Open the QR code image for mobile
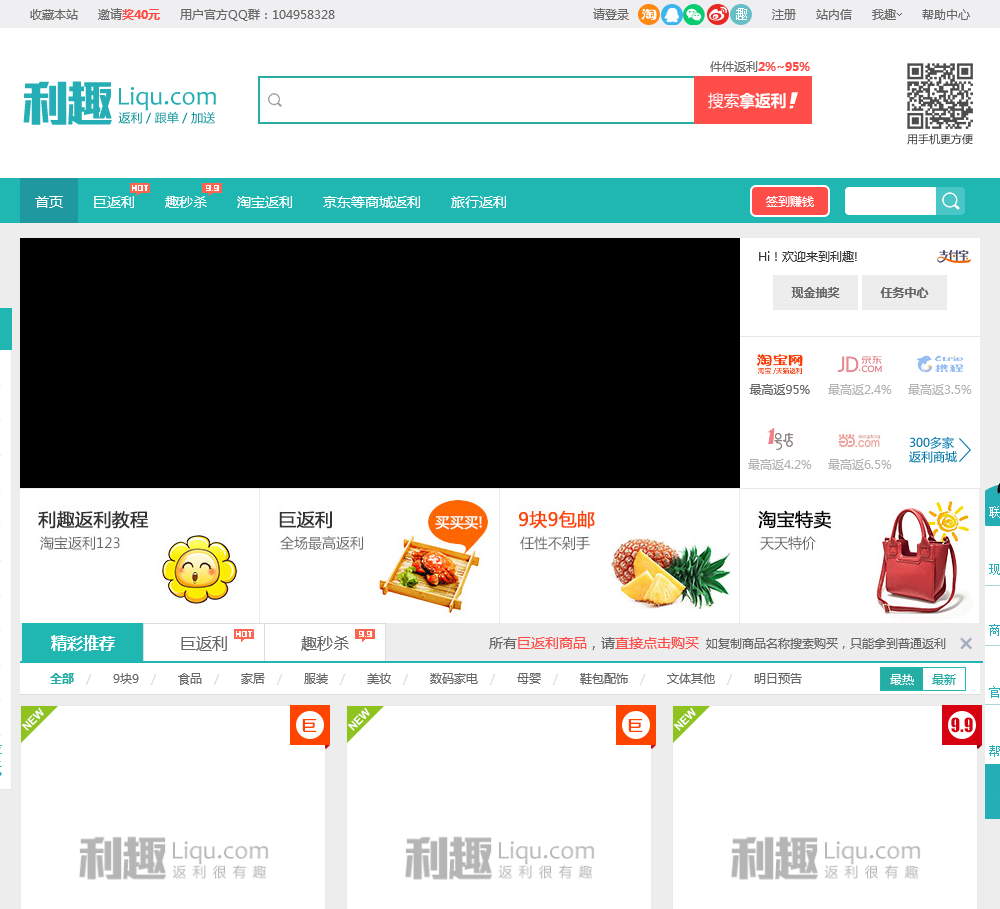This screenshot has height=909, width=1000. 940,96
